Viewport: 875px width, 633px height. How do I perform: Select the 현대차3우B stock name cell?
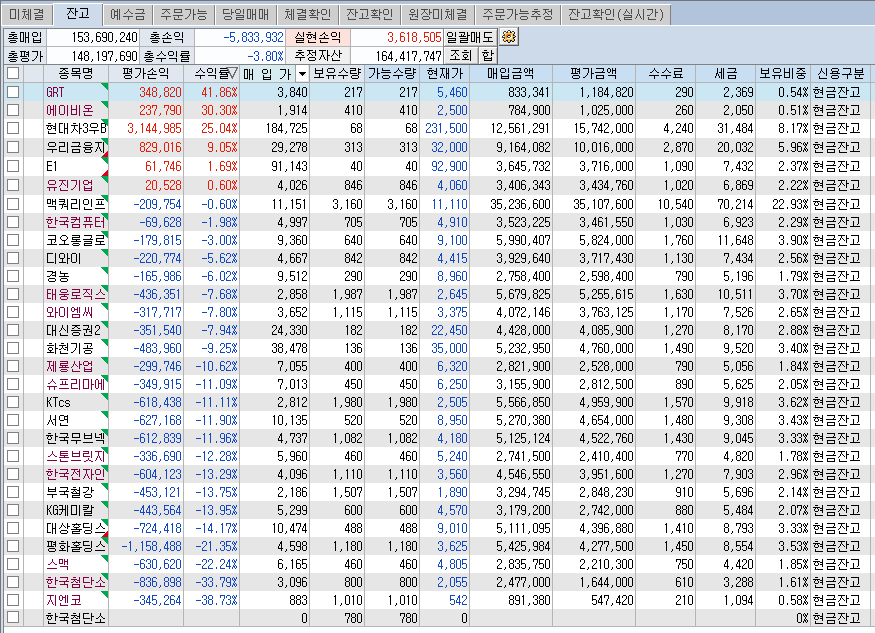point(76,128)
